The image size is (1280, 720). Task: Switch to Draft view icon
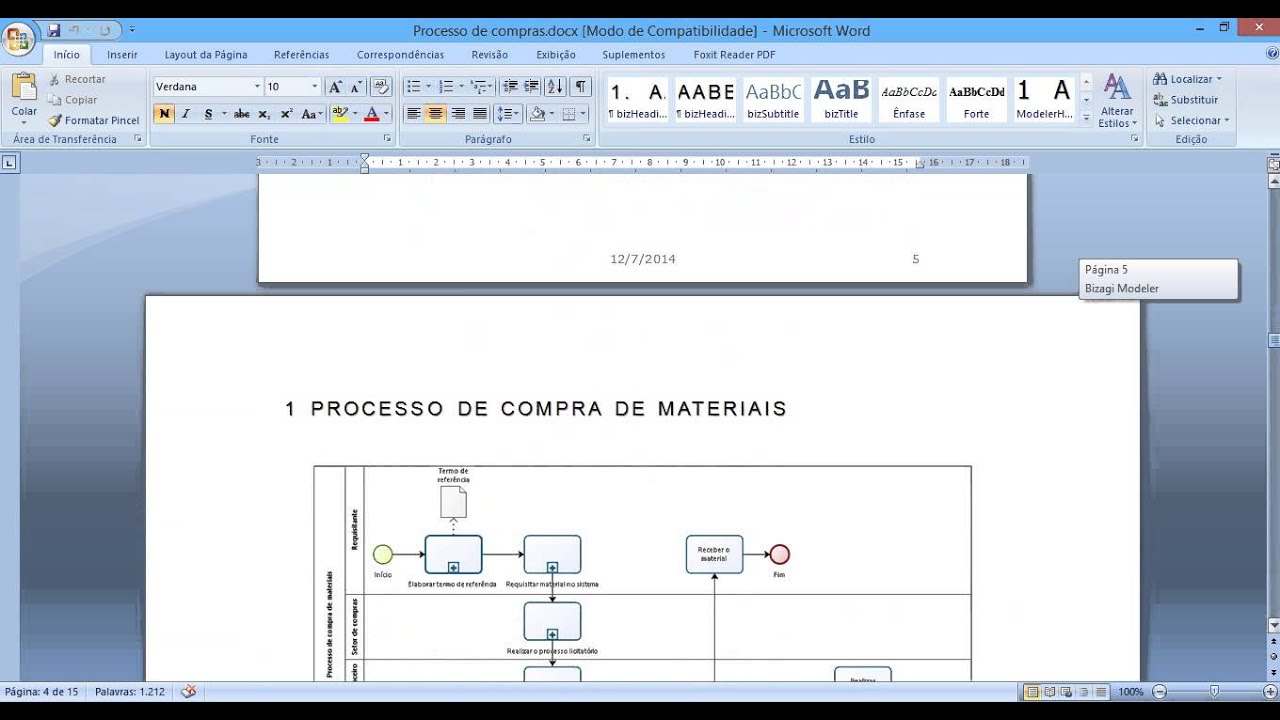(1101, 691)
